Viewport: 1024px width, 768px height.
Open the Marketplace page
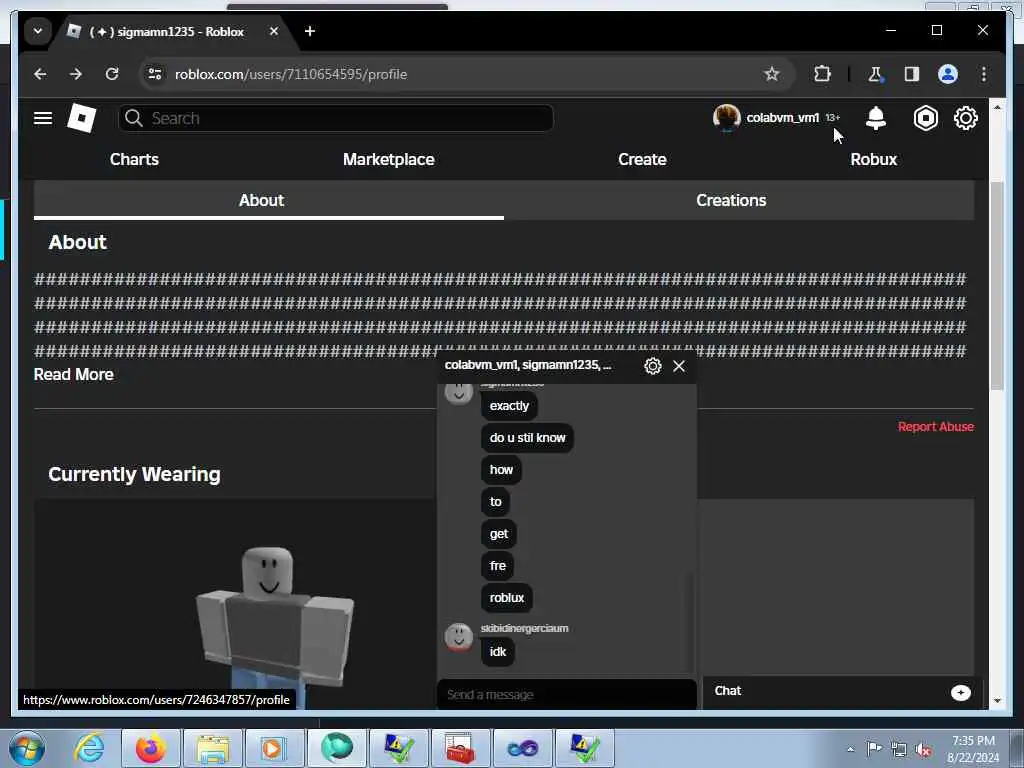(x=389, y=159)
